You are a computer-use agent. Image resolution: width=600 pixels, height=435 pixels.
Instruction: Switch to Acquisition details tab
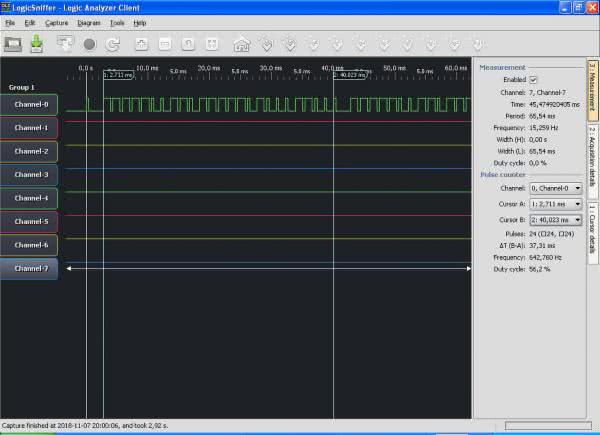[592, 157]
